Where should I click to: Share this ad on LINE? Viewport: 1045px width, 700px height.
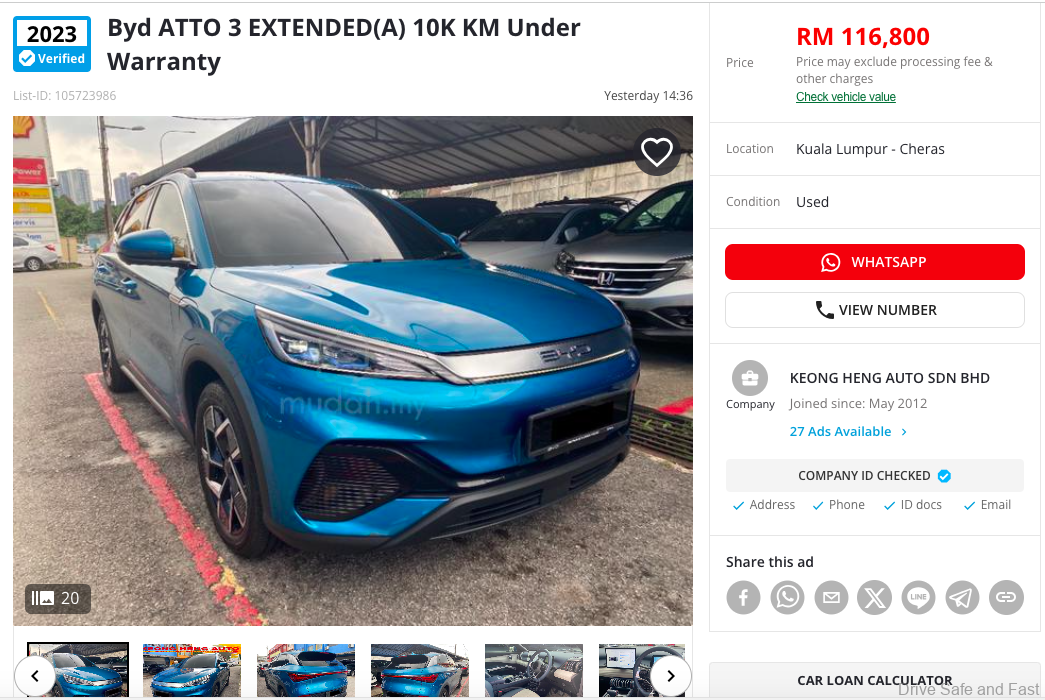(918, 597)
